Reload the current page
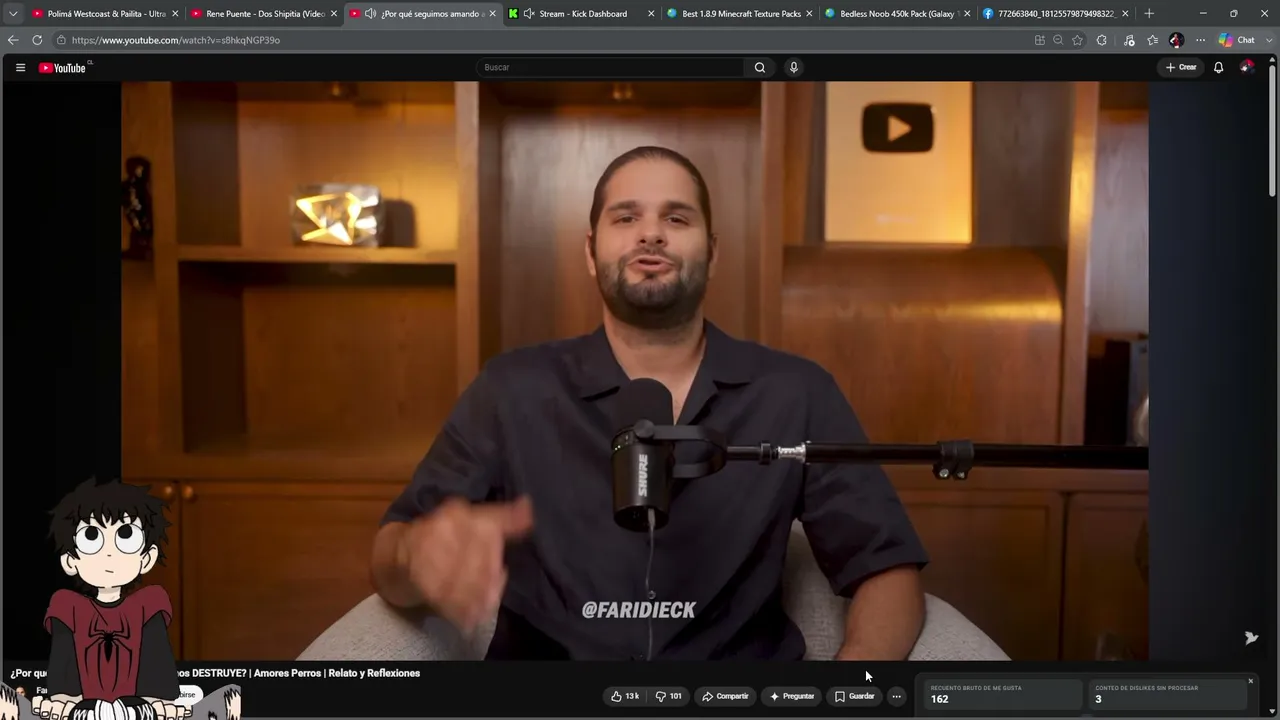1280x720 pixels. coord(37,40)
